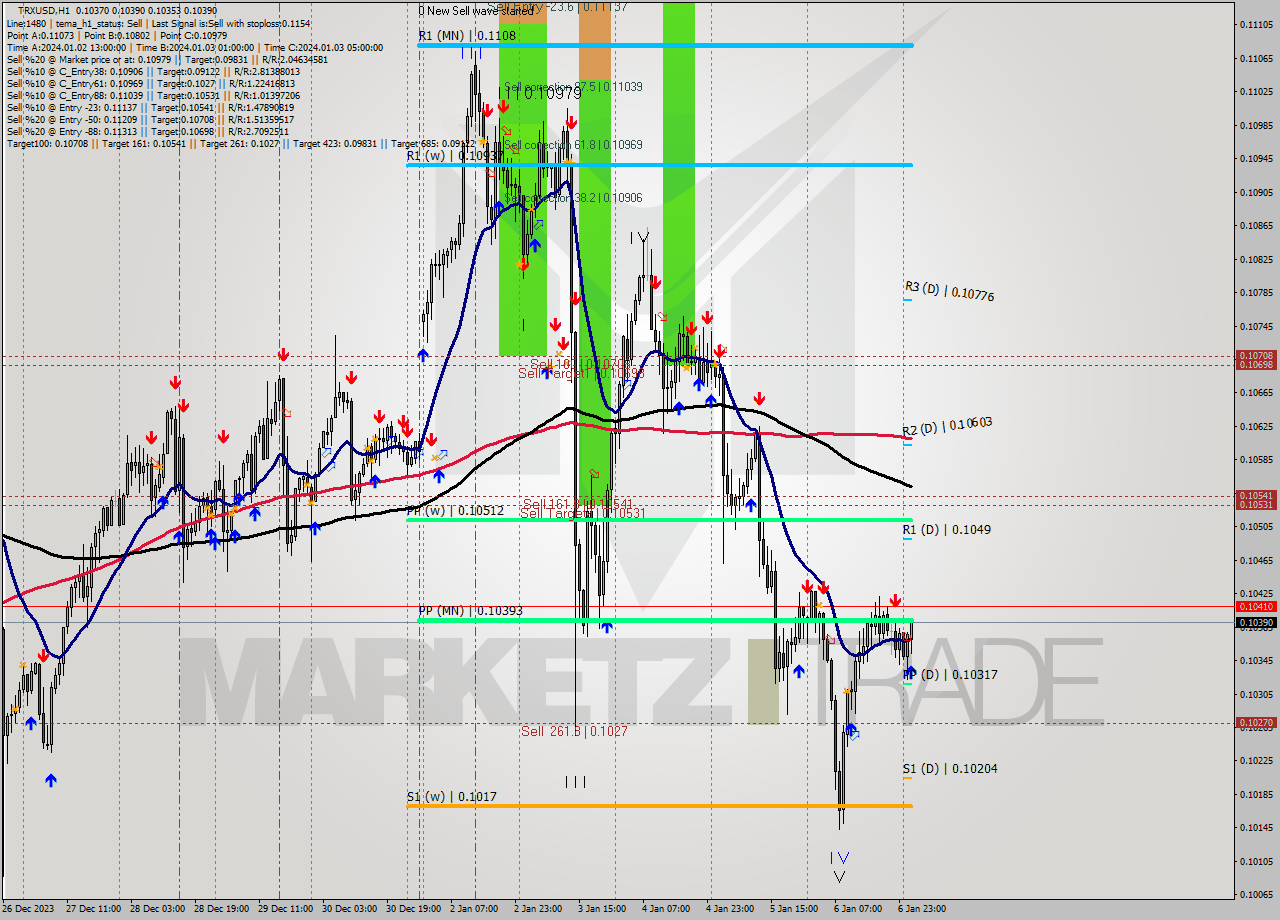Image resolution: width=1280 pixels, height=920 pixels.
Task: Click the 'R3 (D) | 0.10776' pivot label
Action: pyautogui.click(x=949, y=290)
